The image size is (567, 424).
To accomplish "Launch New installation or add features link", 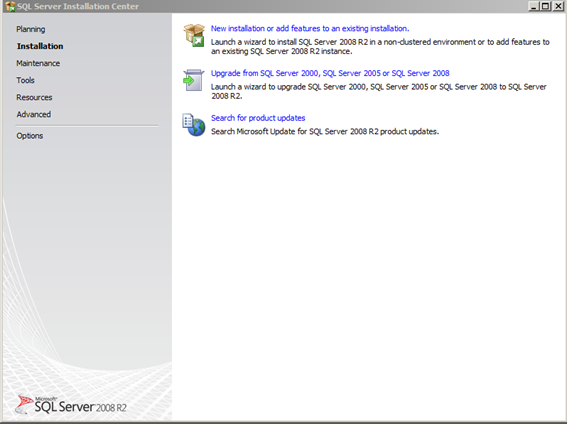I will click(310, 29).
